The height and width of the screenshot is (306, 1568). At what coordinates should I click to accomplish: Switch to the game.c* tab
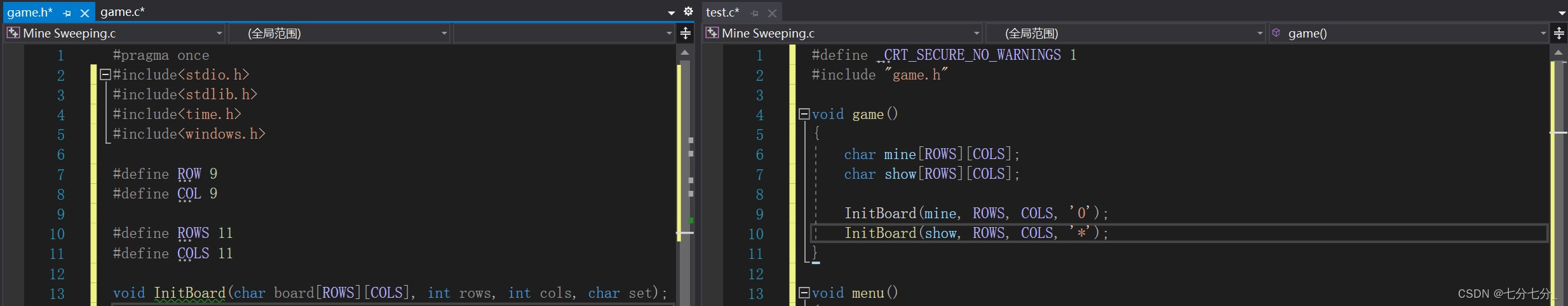pos(123,11)
